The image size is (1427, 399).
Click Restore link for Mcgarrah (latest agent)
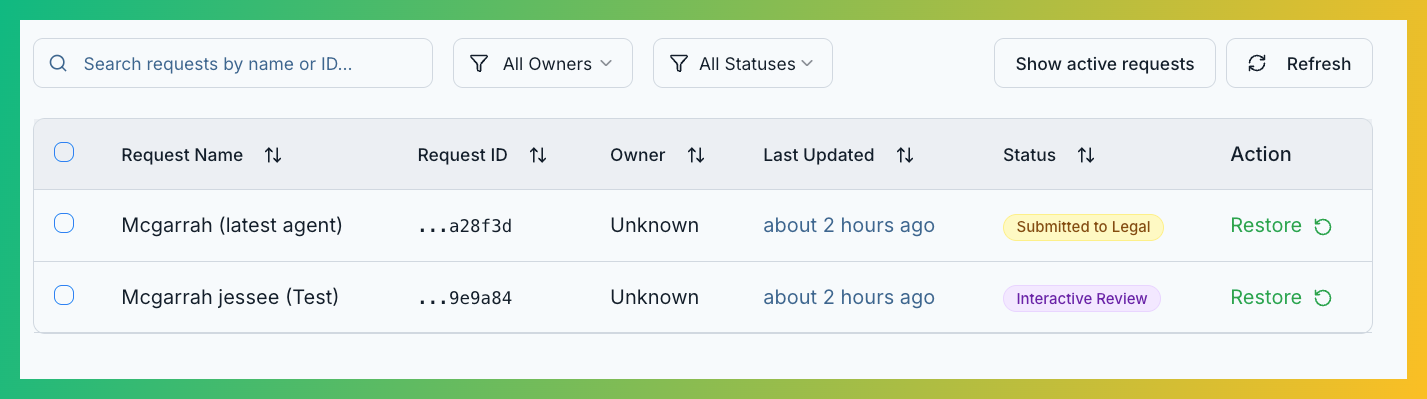1266,226
